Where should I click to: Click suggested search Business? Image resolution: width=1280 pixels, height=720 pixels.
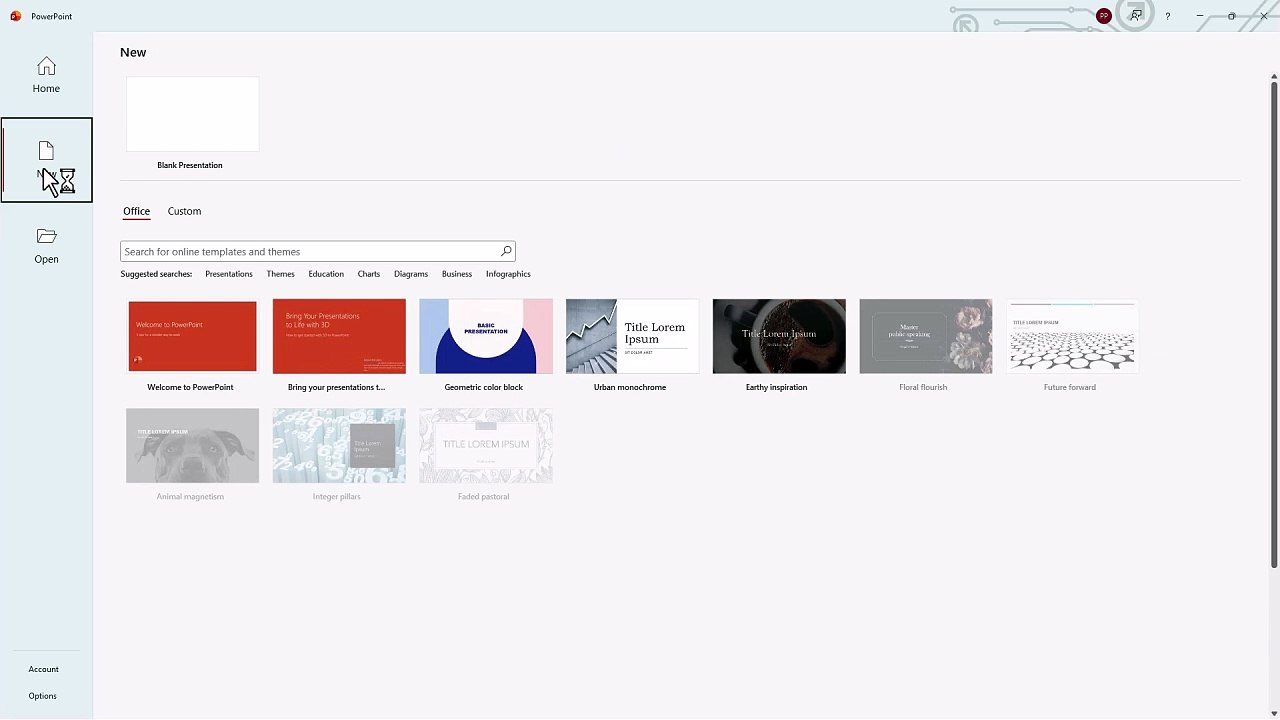(x=457, y=274)
